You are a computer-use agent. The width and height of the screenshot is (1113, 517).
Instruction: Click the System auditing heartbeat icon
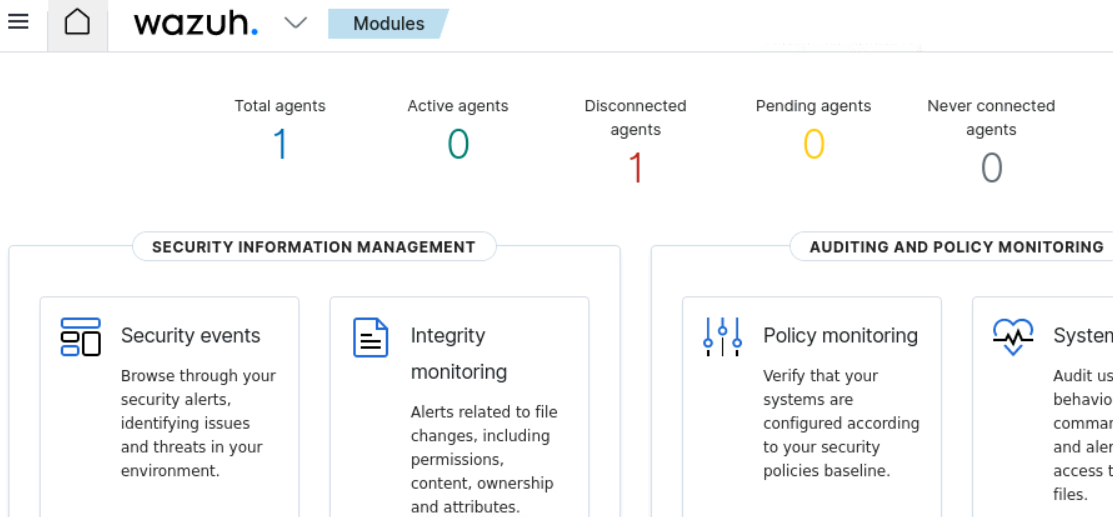click(1012, 337)
